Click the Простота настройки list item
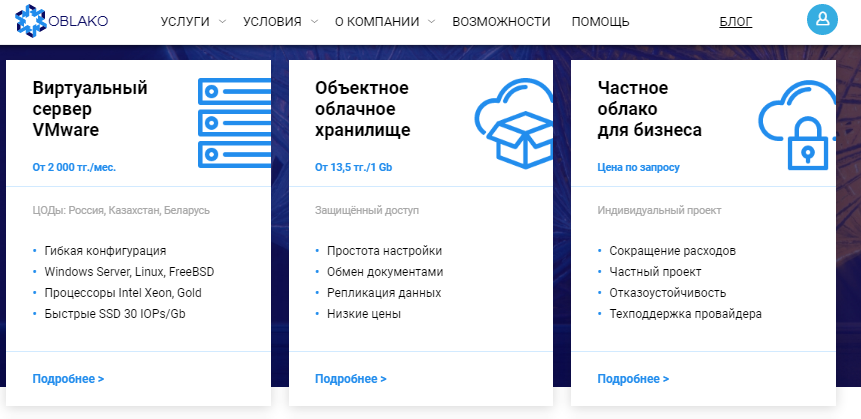Image resolution: width=861 pixels, height=419 pixels. [384, 251]
